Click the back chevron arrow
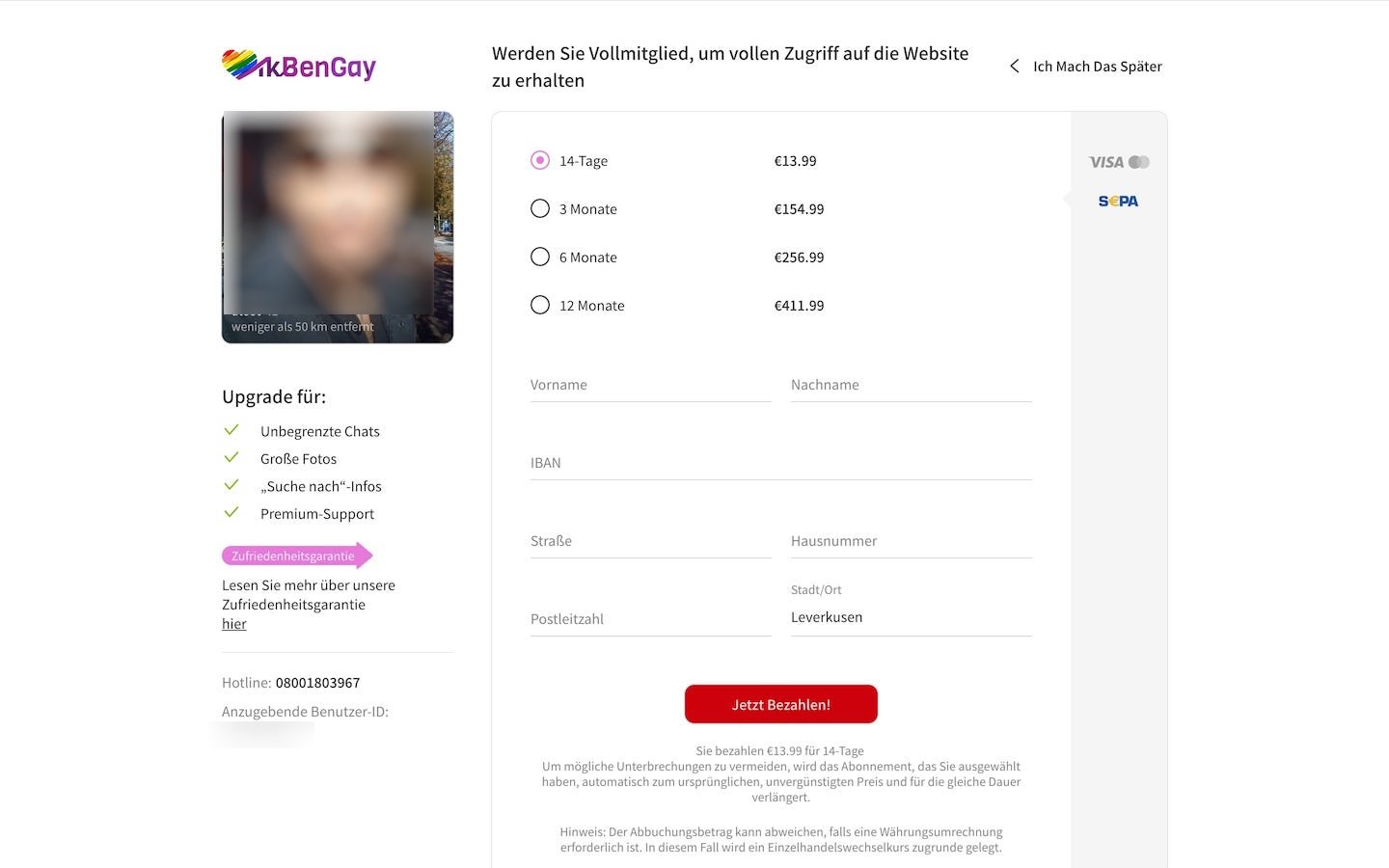1389x868 pixels. [1014, 67]
